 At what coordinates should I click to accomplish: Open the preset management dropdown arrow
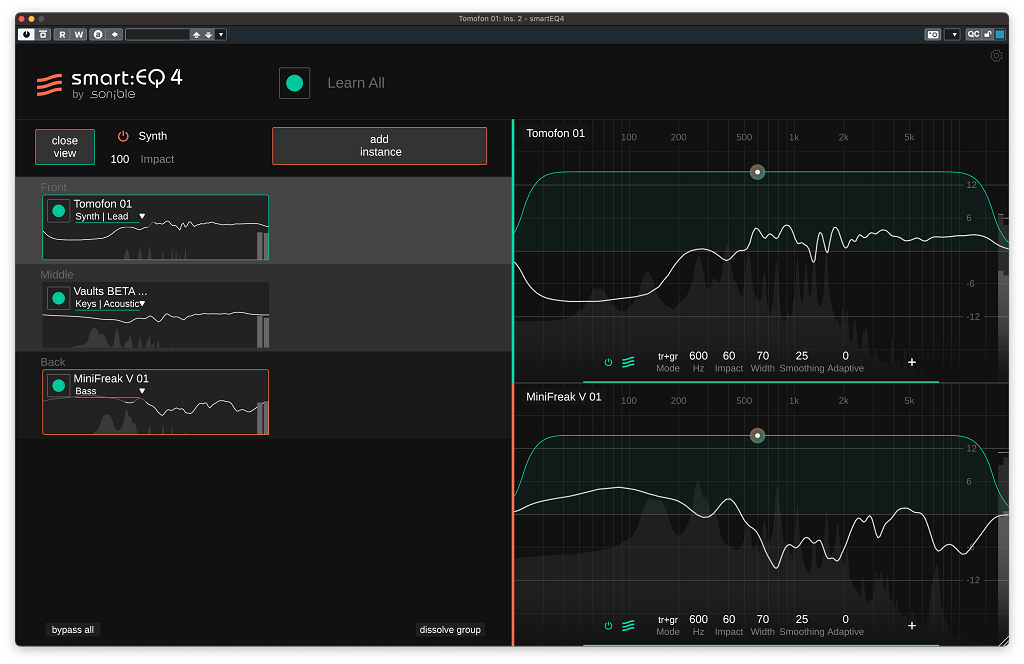(221, 35)
